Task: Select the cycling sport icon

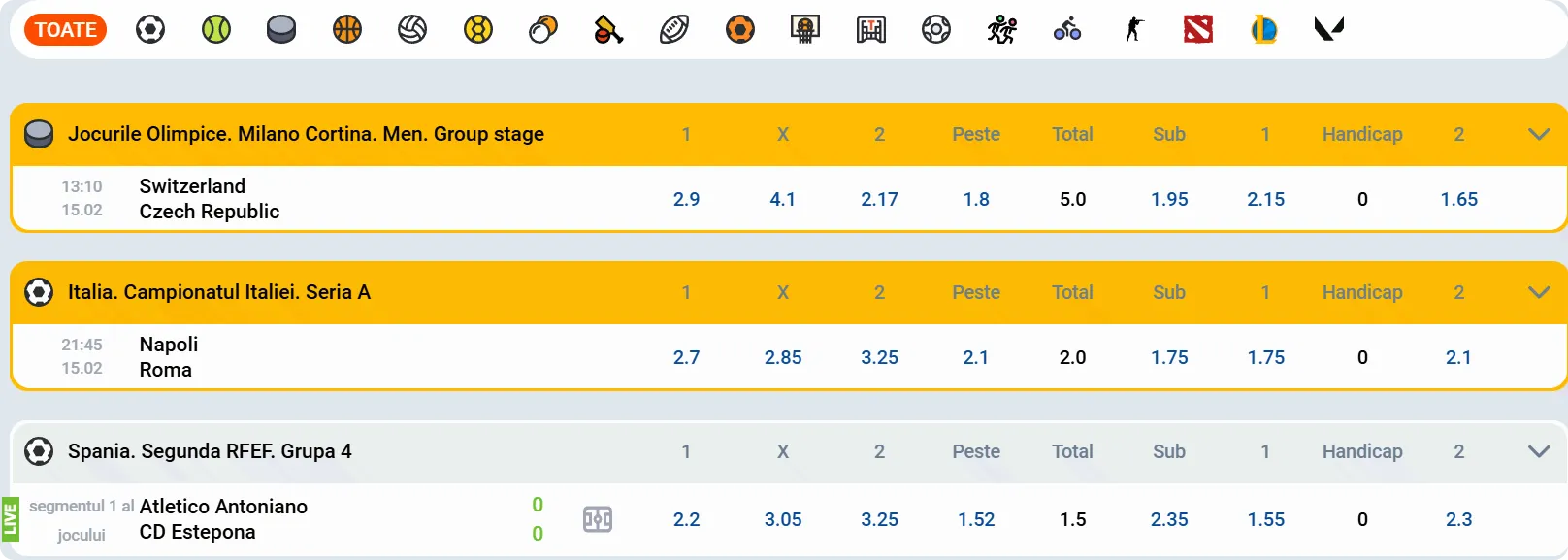Action: point(1067,30)
